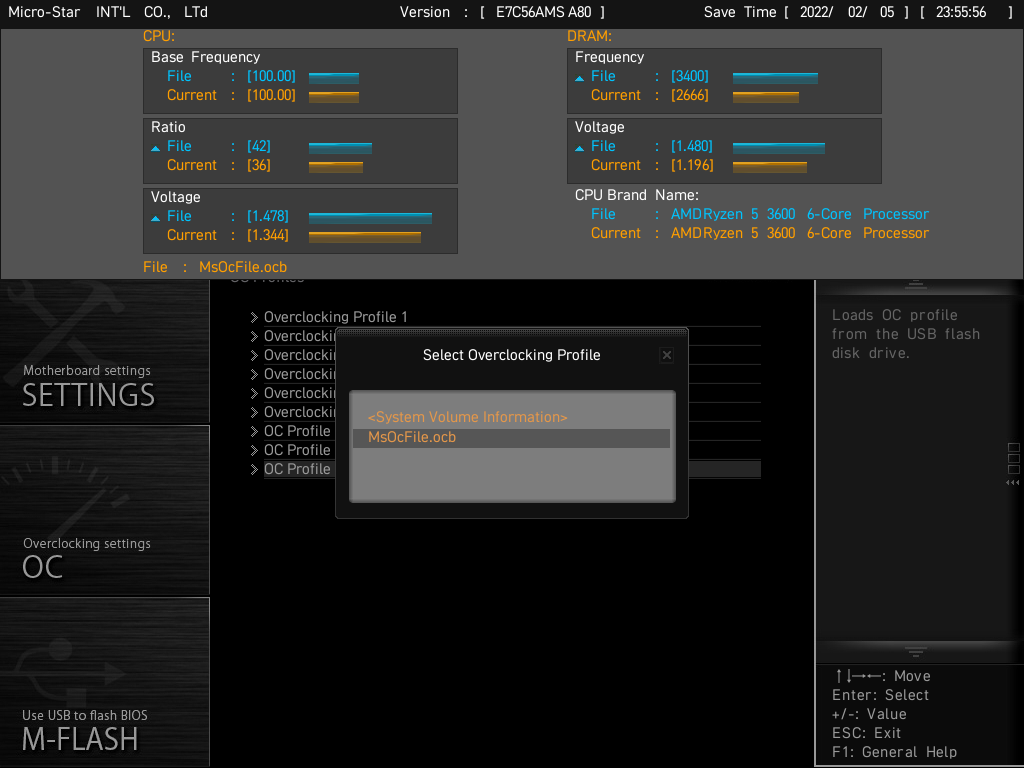The height and width of the screenshot is (768, 1024).
Task: Open the System Volume Information folder
Action: (467, 417)
